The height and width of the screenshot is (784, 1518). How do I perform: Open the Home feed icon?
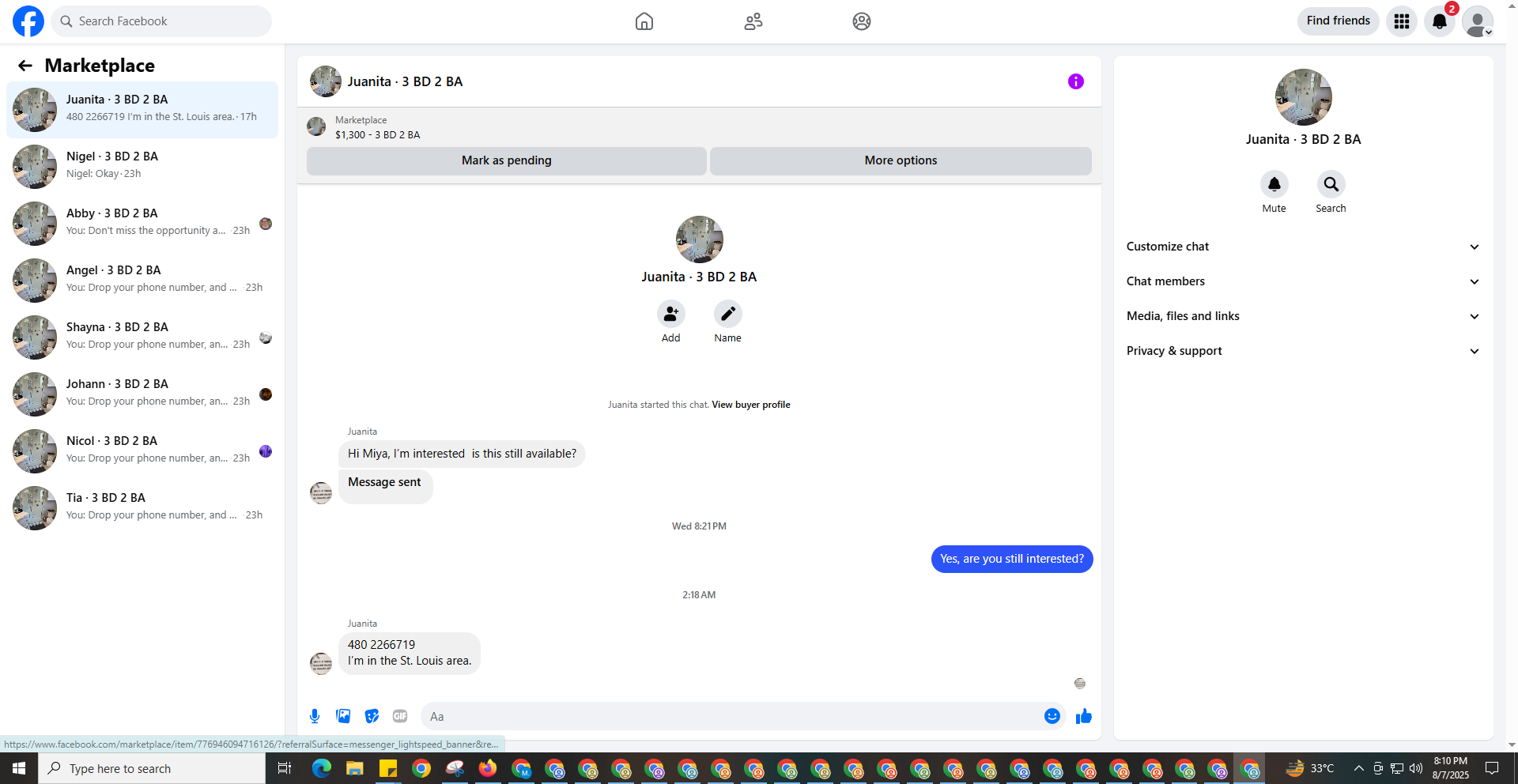[644, 21]
